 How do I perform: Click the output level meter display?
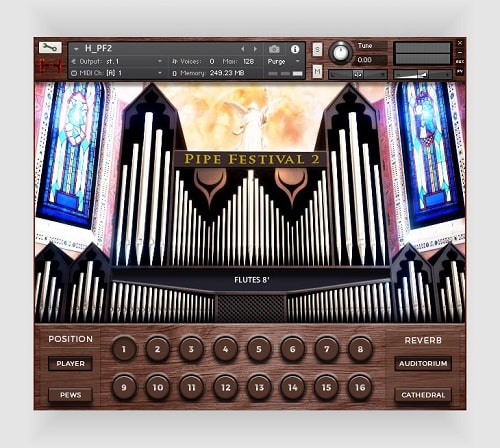coord(423,53)
